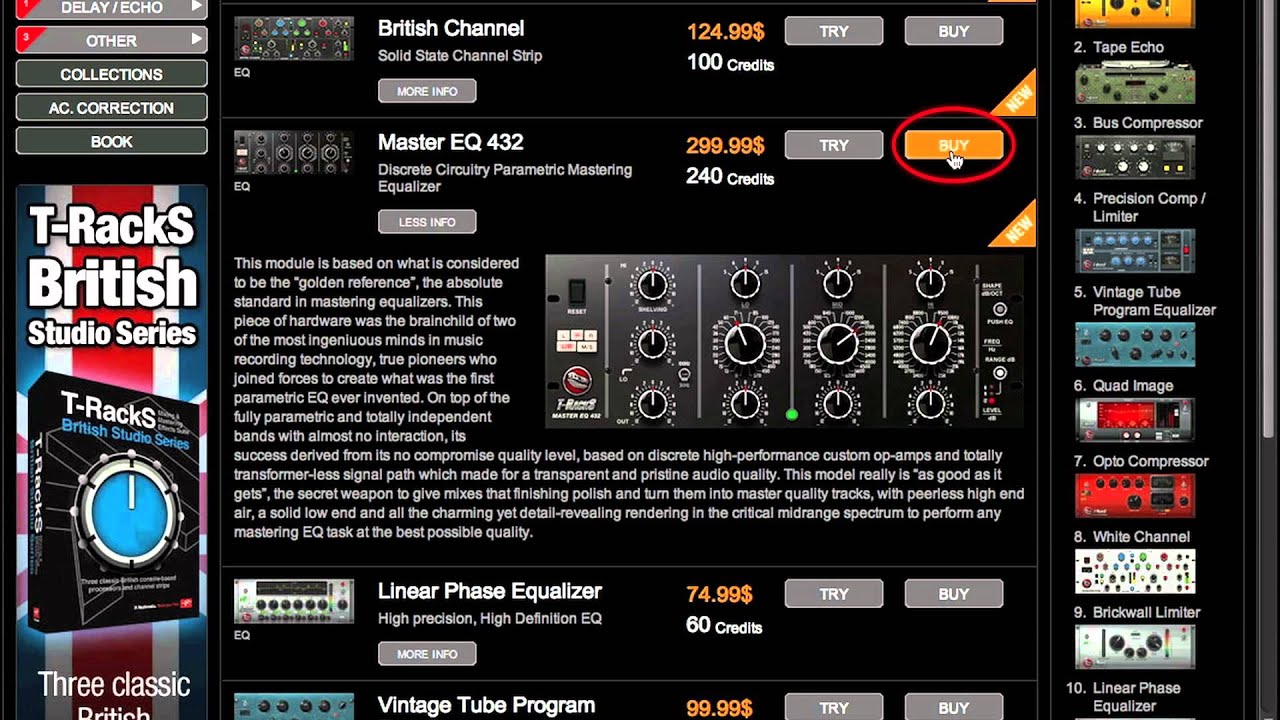Open the DELAY / ECHO category
Viewport: 1280px width, 720px height.
click(x=111, y=8)
